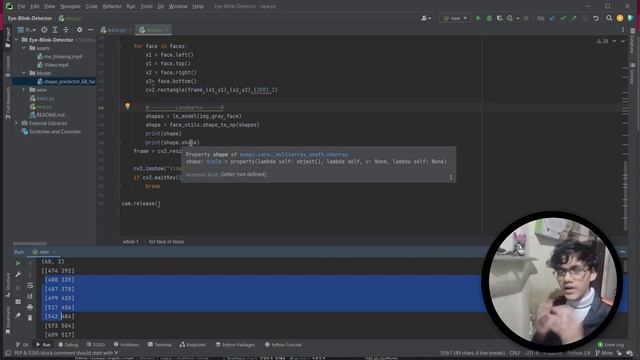This screenshot has height=360, width=640.
Task: Click the Profile run icon in toolbar
Action: point(510,18)
